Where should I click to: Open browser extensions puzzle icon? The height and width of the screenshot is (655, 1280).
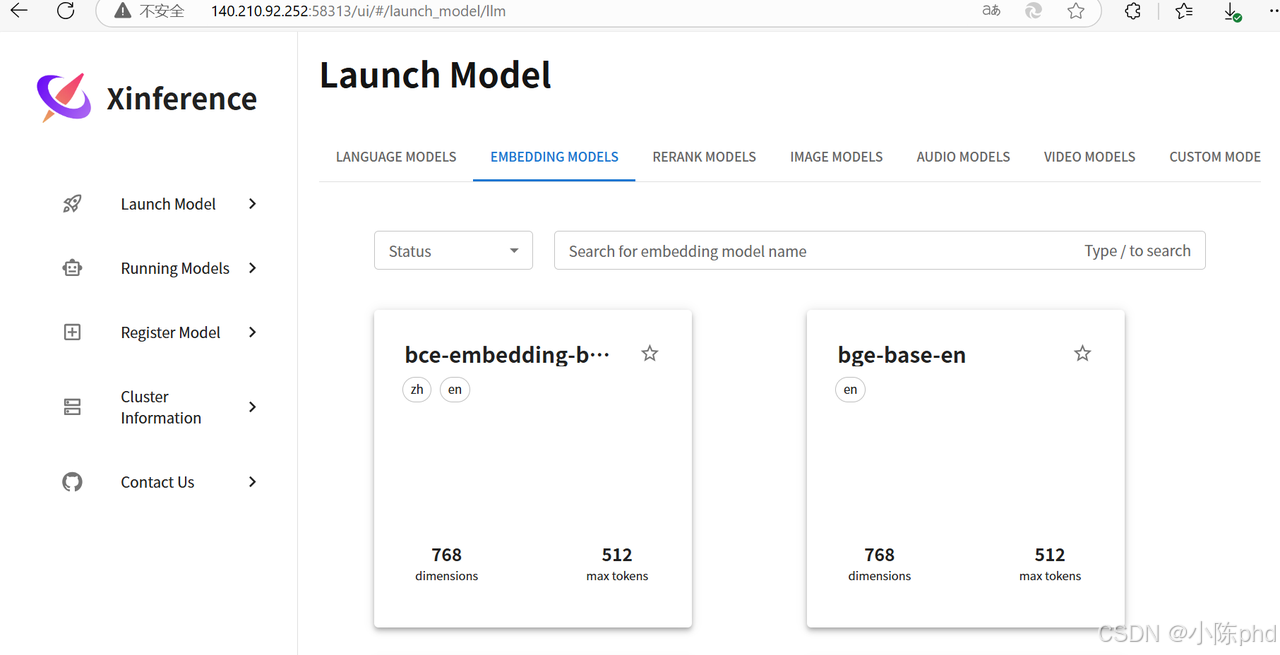pos(1133,11)
